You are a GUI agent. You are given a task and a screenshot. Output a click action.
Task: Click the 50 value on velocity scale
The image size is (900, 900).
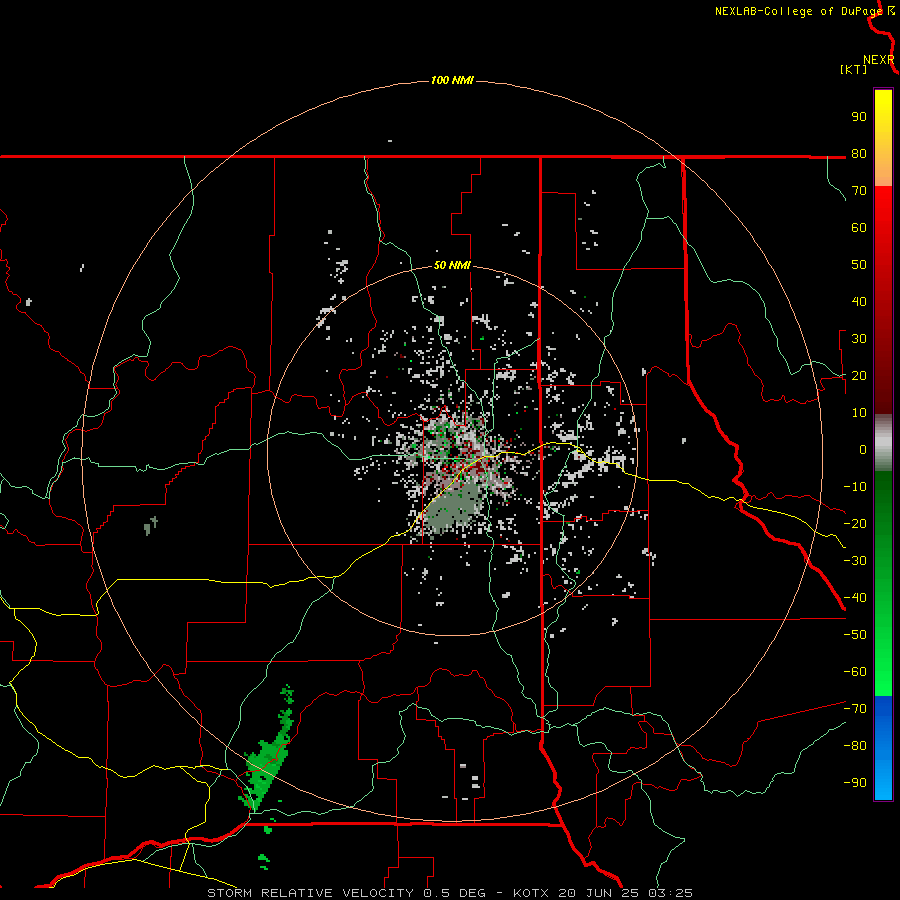pos(859,265)
